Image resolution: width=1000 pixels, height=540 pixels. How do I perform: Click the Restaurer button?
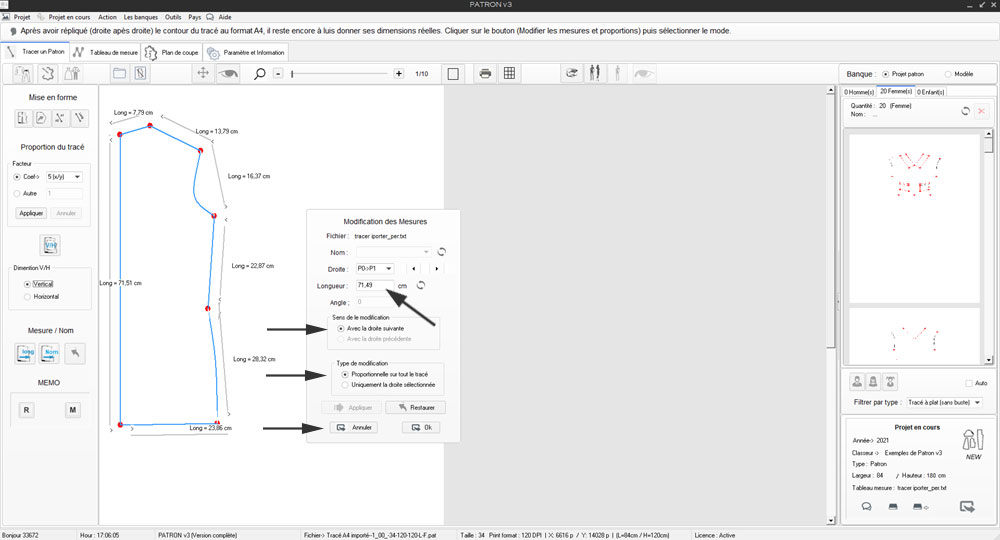click(415, 407)
